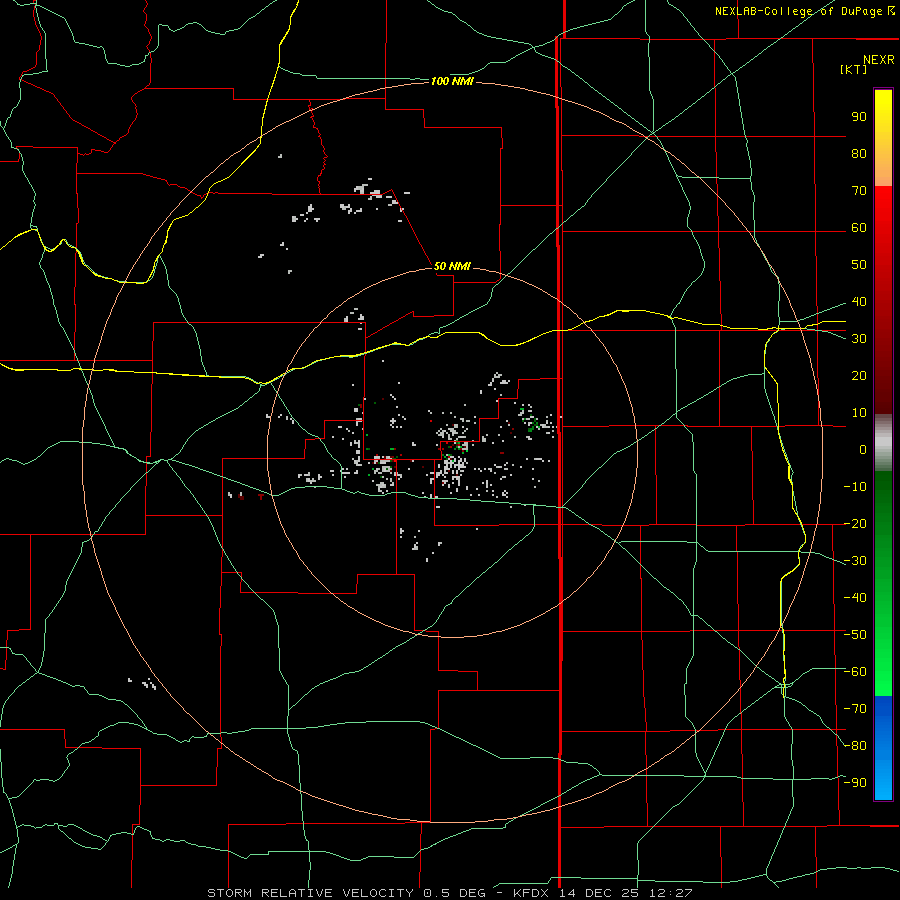Click the [KT] units label
This screenshot has height=900, width=900.
[854, 69]
